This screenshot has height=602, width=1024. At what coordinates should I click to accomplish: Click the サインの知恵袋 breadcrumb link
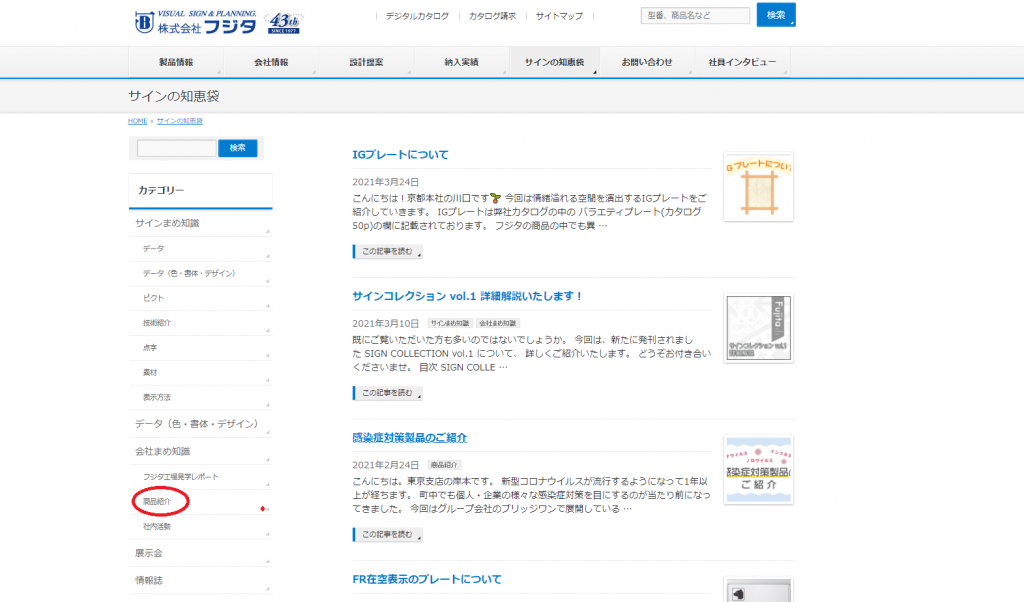[x=180, y=121]
